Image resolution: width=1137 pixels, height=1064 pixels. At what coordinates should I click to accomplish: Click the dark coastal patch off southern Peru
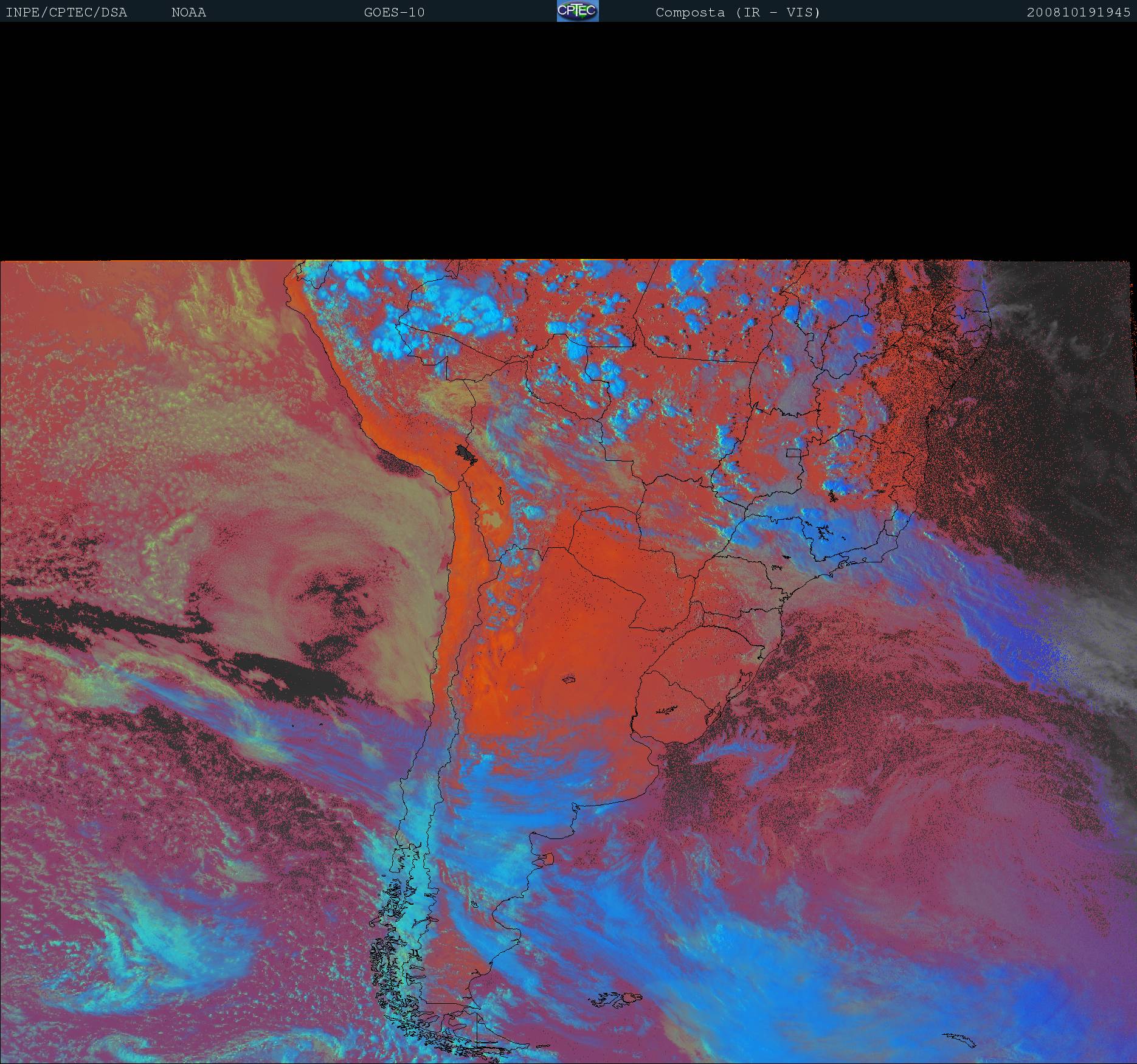pos(395,461)
